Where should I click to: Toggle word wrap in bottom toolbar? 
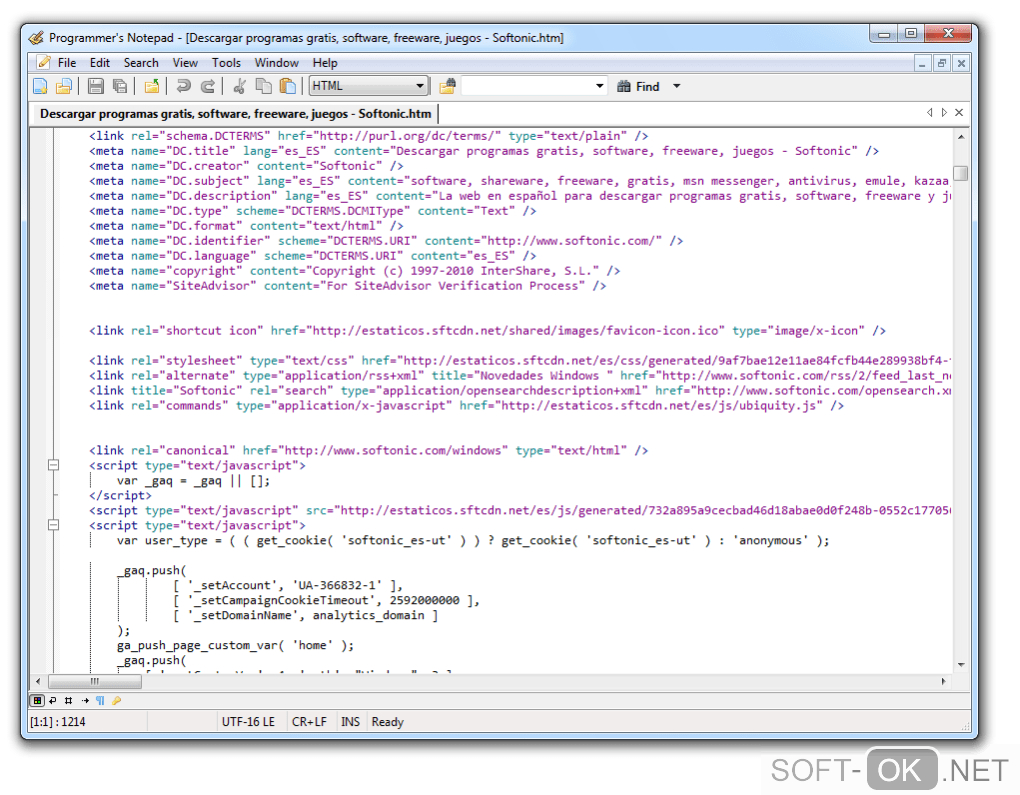pyautogui.click(x=53, y=701)
